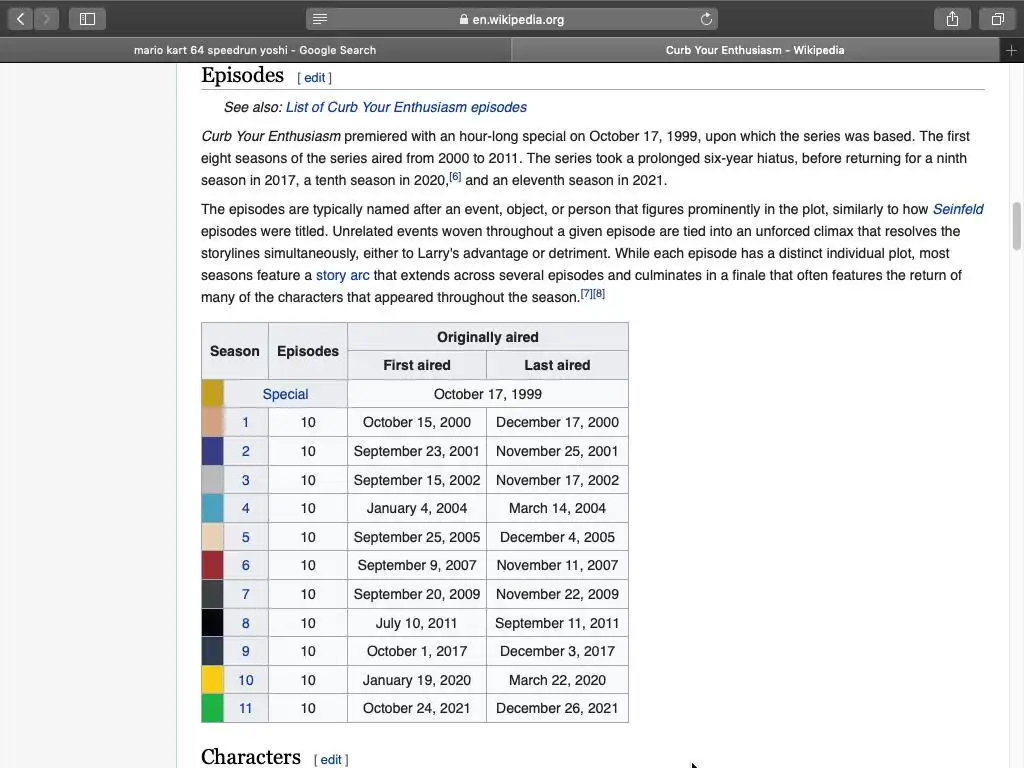Click the September 9, 2007 cell
The height and width of the screenshot is (768, 1024).
pyautogui.click(x=417, y=566)
